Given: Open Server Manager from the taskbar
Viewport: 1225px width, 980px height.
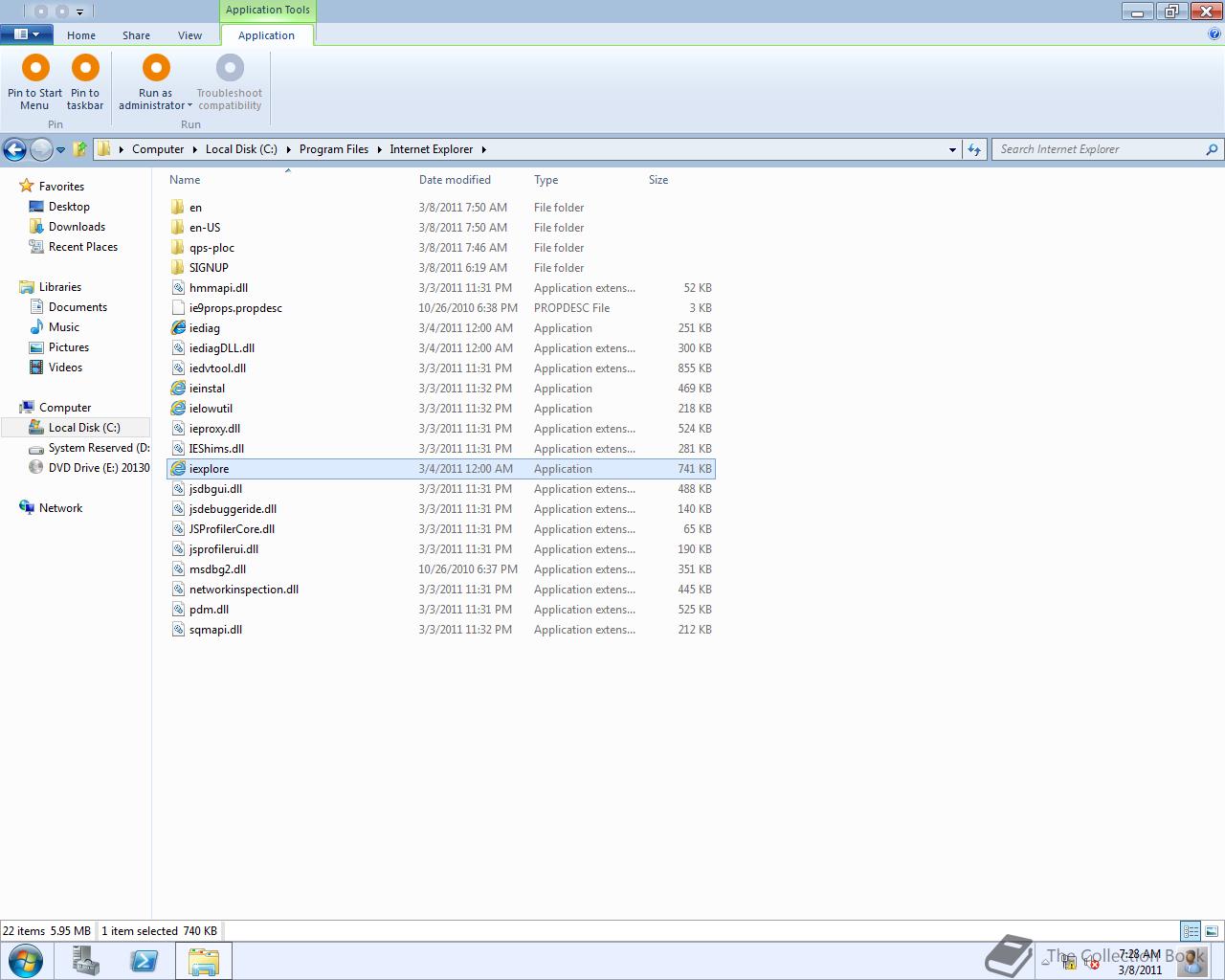Looking at the screenshot, I should [x=85, y=961].
